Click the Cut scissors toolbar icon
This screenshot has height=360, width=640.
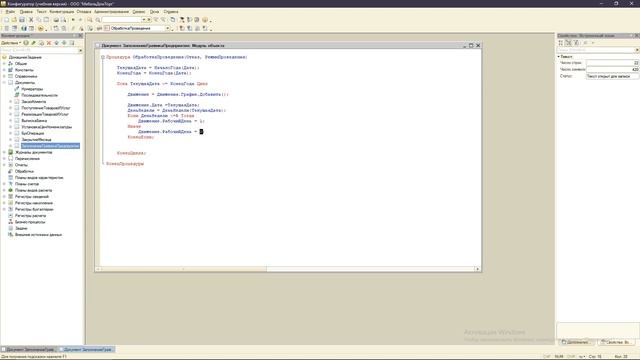pos(31,20)
